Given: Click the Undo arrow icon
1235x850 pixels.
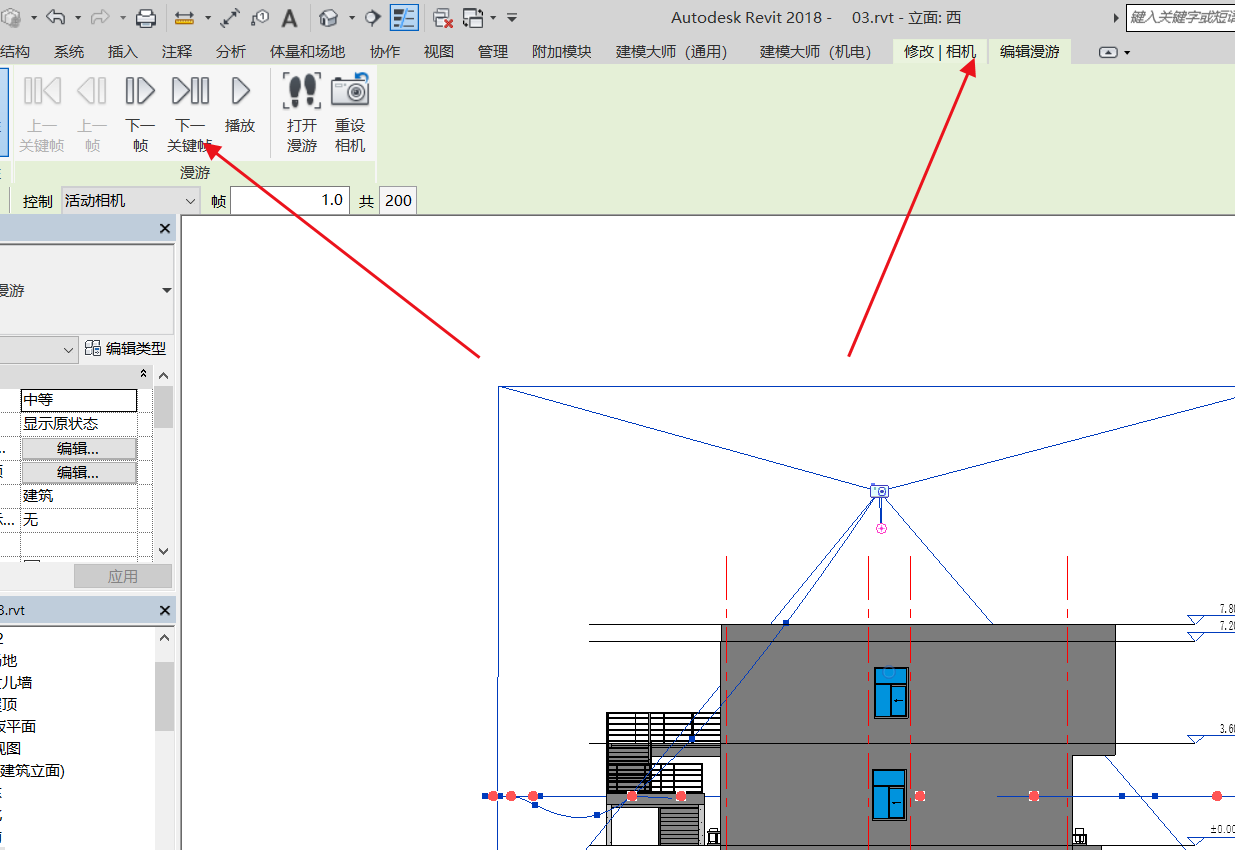Looking at the screenshot, I should point(56,18).
